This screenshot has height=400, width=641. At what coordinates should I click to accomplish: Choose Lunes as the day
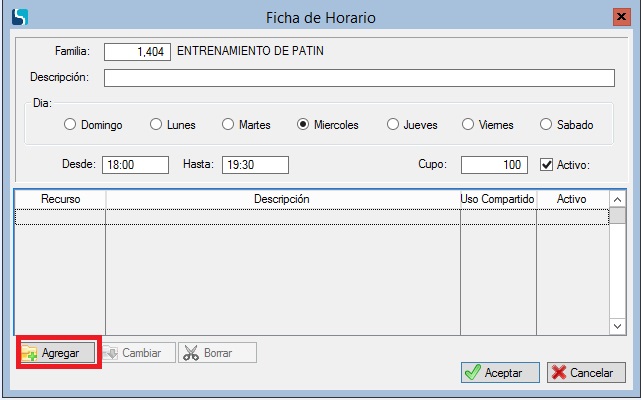click(156, 125)
